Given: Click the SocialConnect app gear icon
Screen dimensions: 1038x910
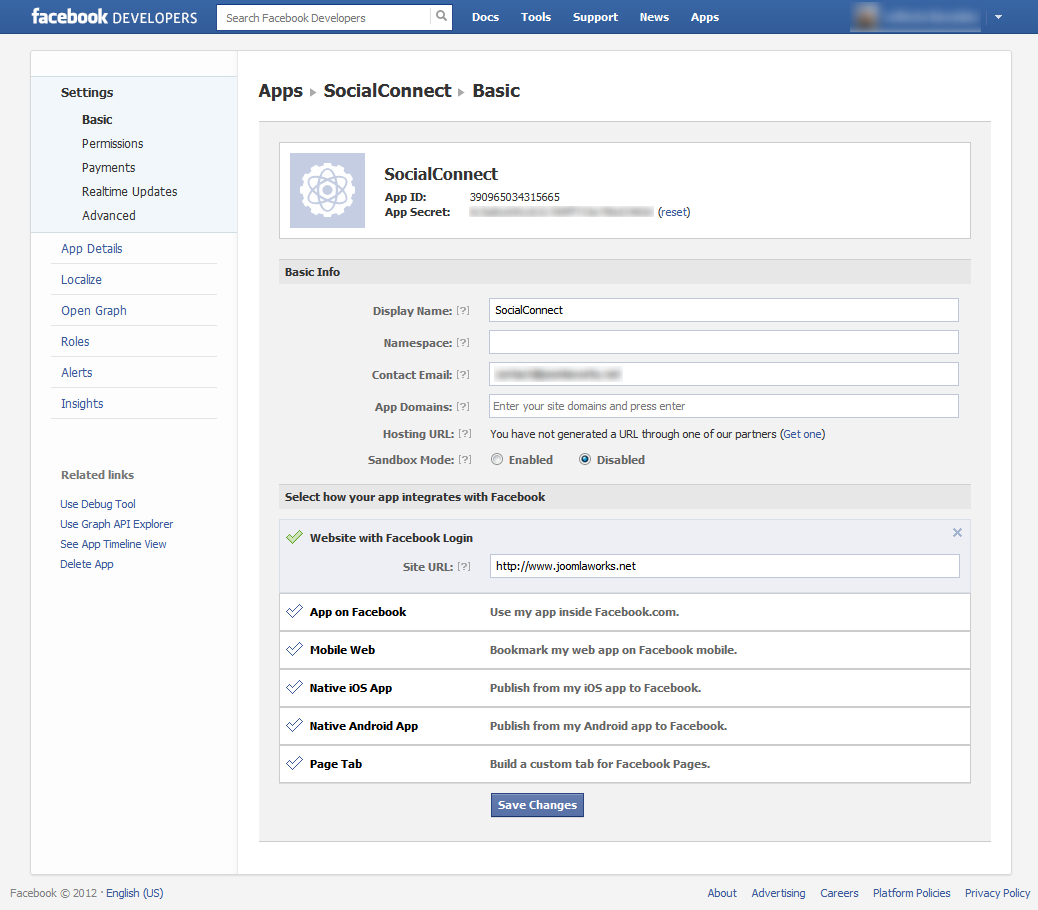Looking at the screenshot, I should tap(328, 191).
